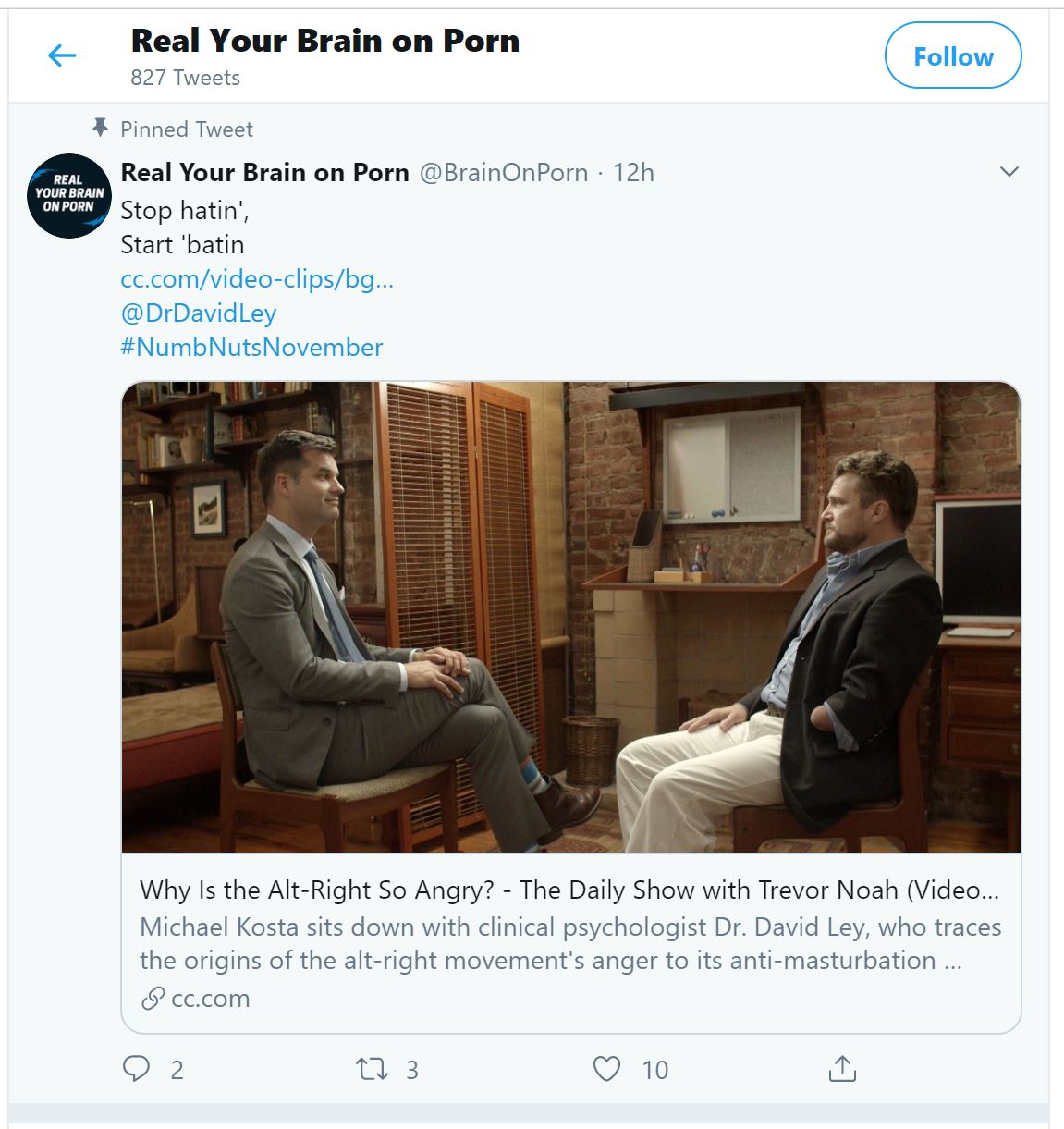Screen dimensions: 1064x1129
Task: Click the cc.com domain in link card
Action: click(211, 999)
